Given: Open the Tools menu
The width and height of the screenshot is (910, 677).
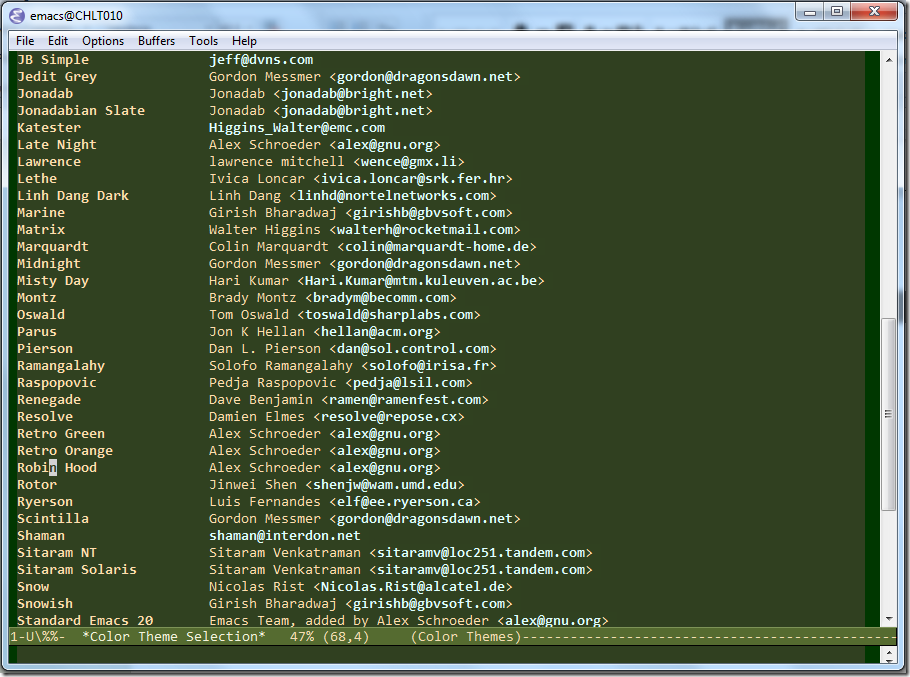Looking at the screenshot, I should (203, 41).
